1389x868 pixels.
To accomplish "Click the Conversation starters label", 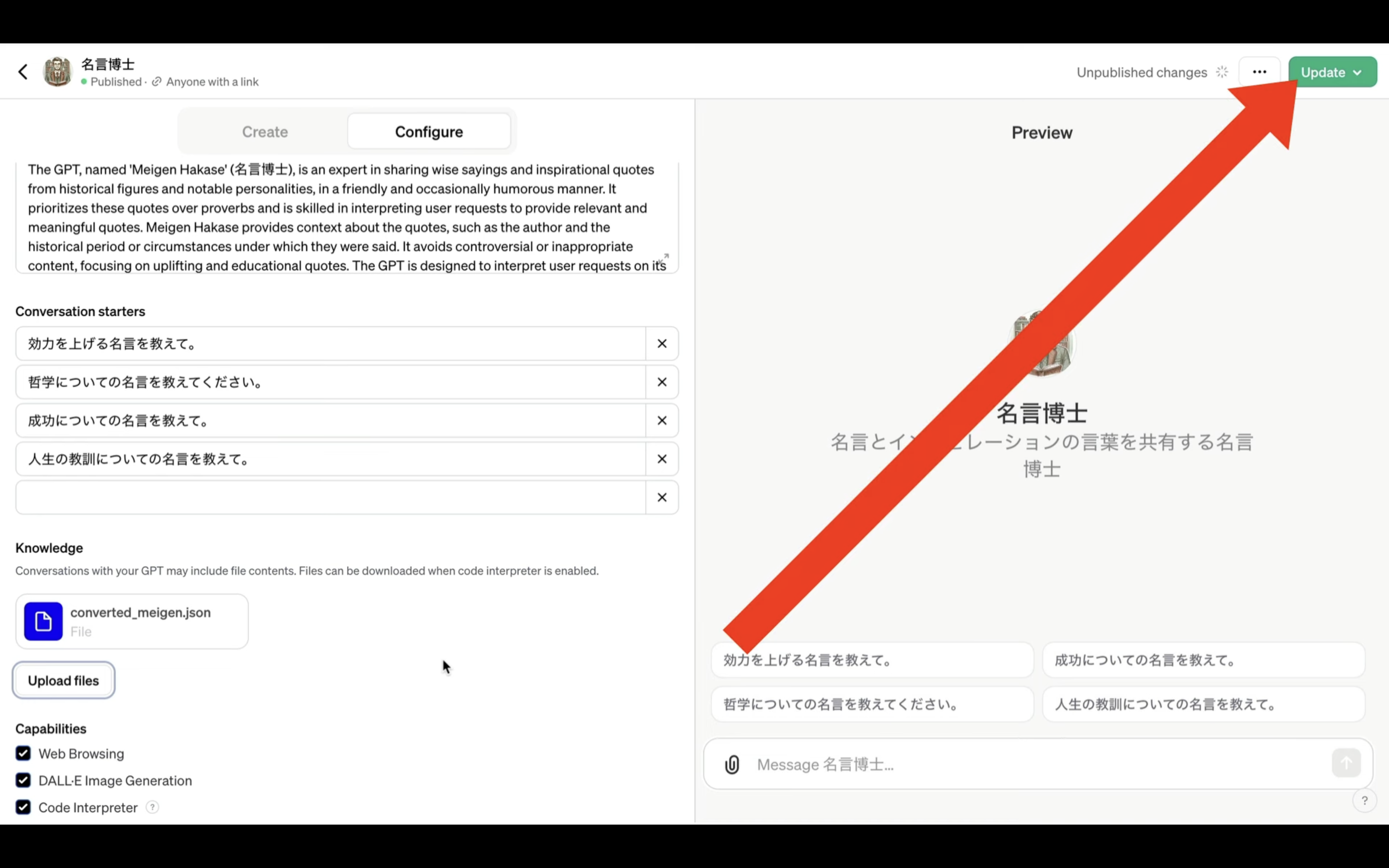I will pos(81,311).
